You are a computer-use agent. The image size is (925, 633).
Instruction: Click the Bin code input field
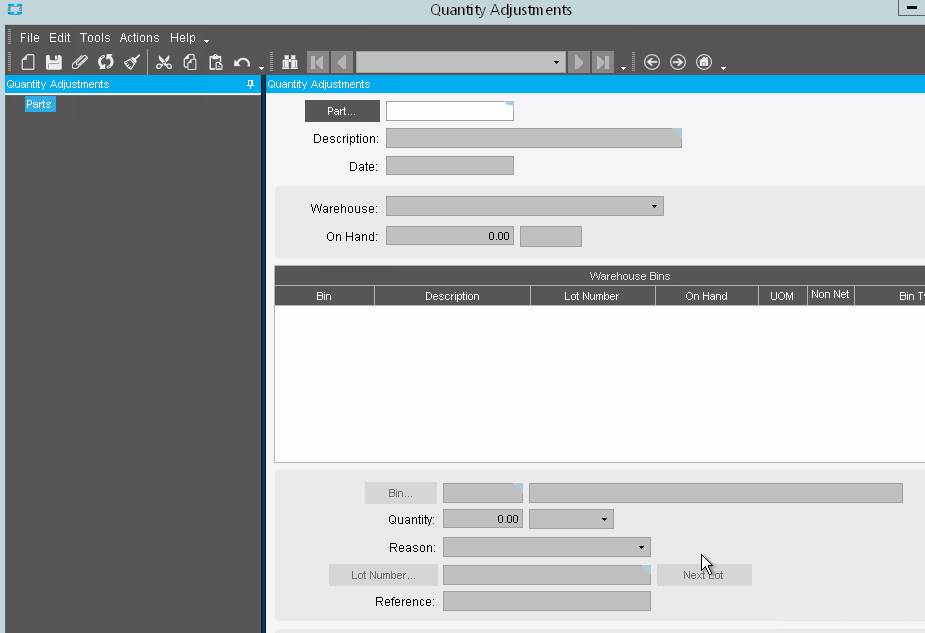coord(483,493)
